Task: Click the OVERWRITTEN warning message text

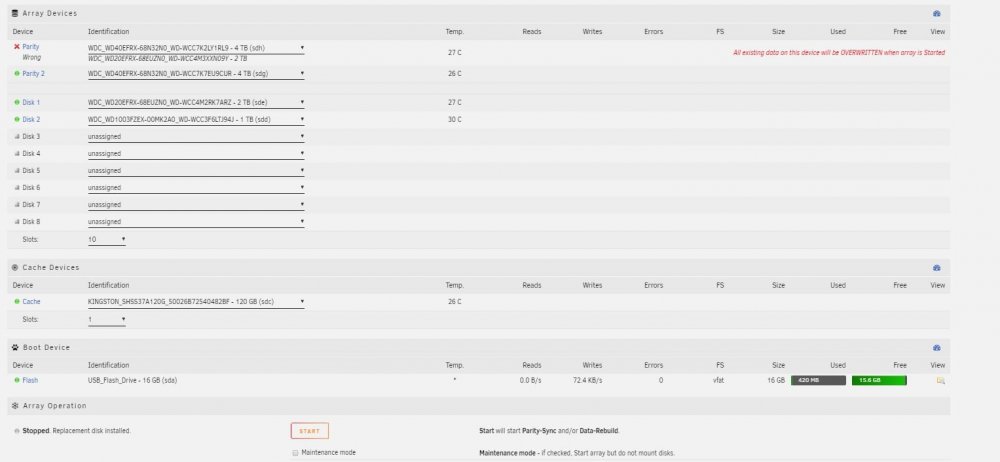Action: tap(839, 53)
